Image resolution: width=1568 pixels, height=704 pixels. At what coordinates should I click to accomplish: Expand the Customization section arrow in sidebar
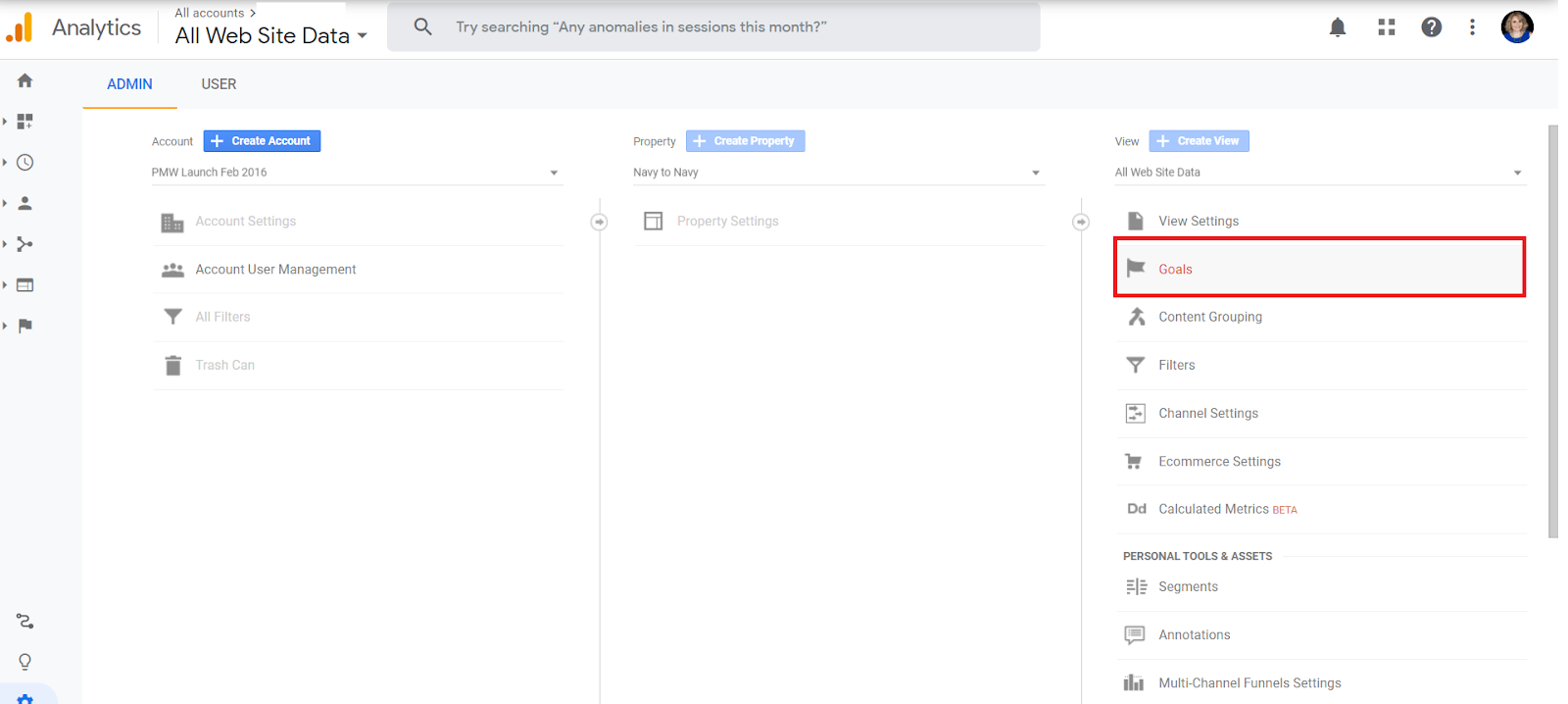(x=5, y=122)
